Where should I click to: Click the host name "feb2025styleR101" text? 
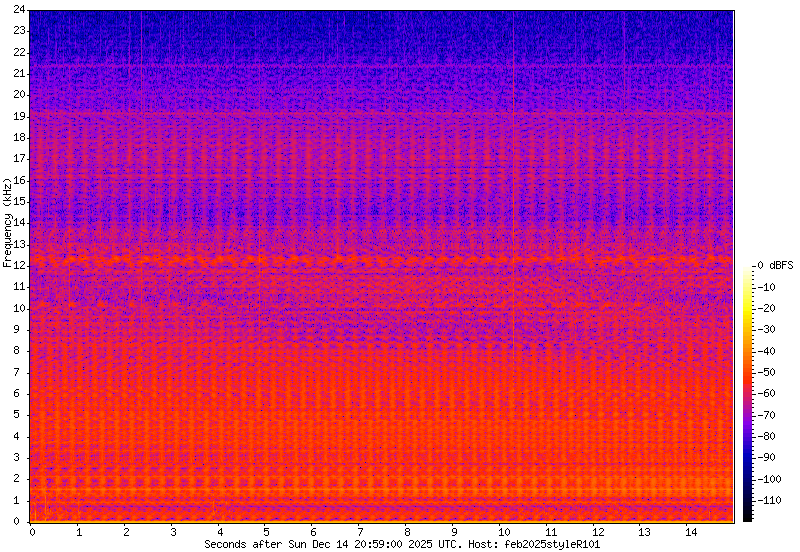click(x=553, y=544)
